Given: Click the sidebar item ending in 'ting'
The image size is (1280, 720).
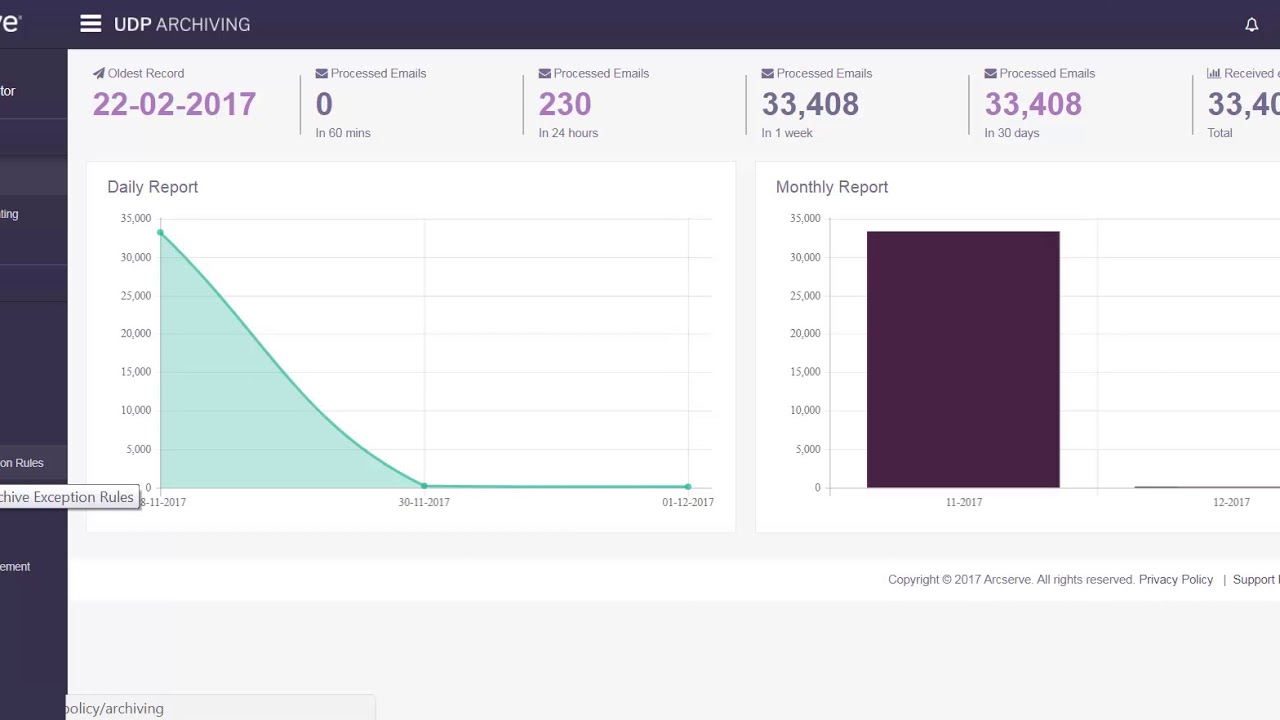Looking at the screenshot, I should [9, 214].
